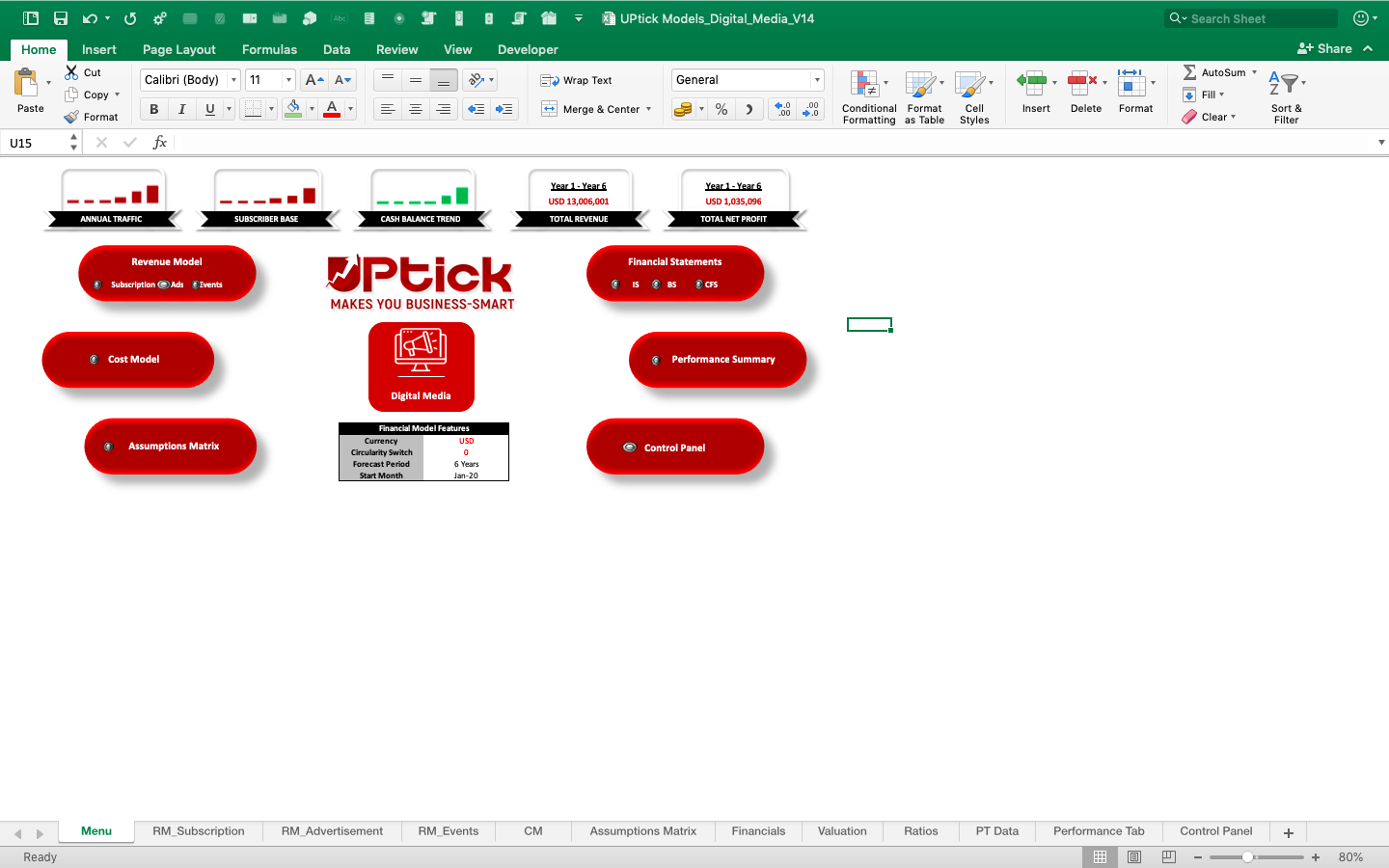1389x868 pixels.
Task: Click the Indent decrease icon
Action: 476,109
